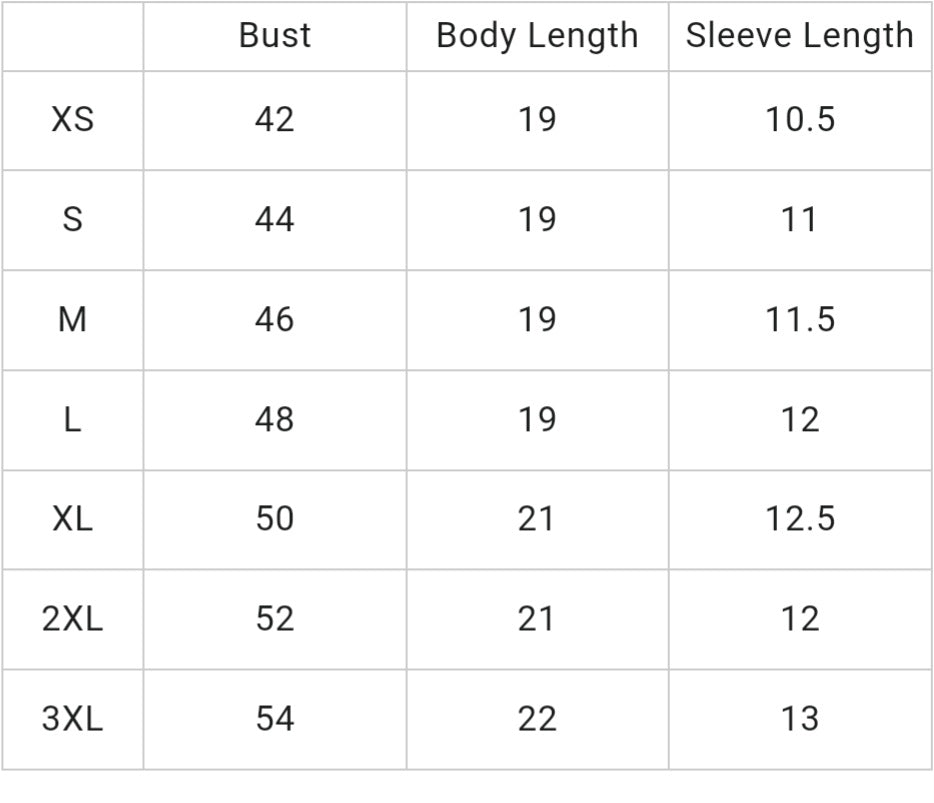934x803 pixels.
Task: Select the M size row label
Action: click(72, 320)
